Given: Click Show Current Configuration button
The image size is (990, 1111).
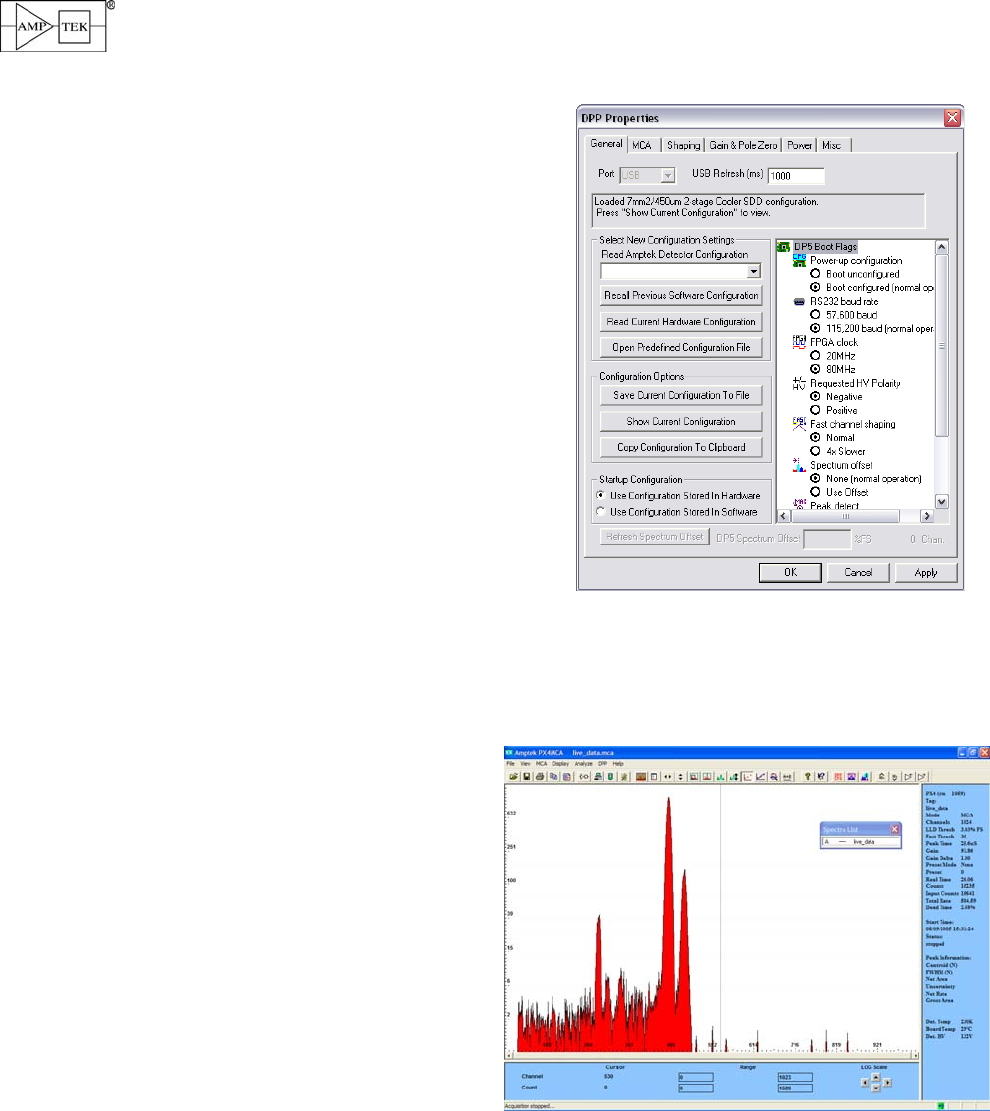Looking at the screenshot, I should pos(681,422).
